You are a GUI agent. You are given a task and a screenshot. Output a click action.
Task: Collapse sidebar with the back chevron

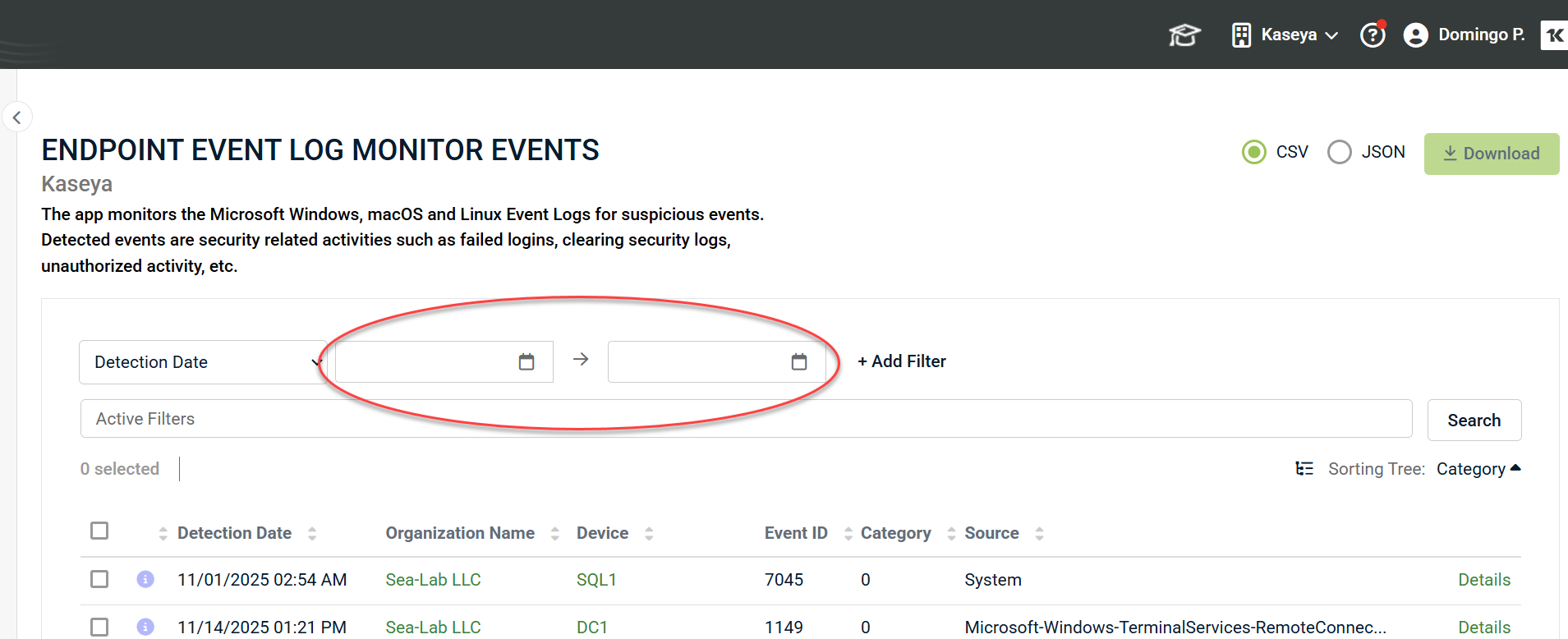click(x=17, y=117)
